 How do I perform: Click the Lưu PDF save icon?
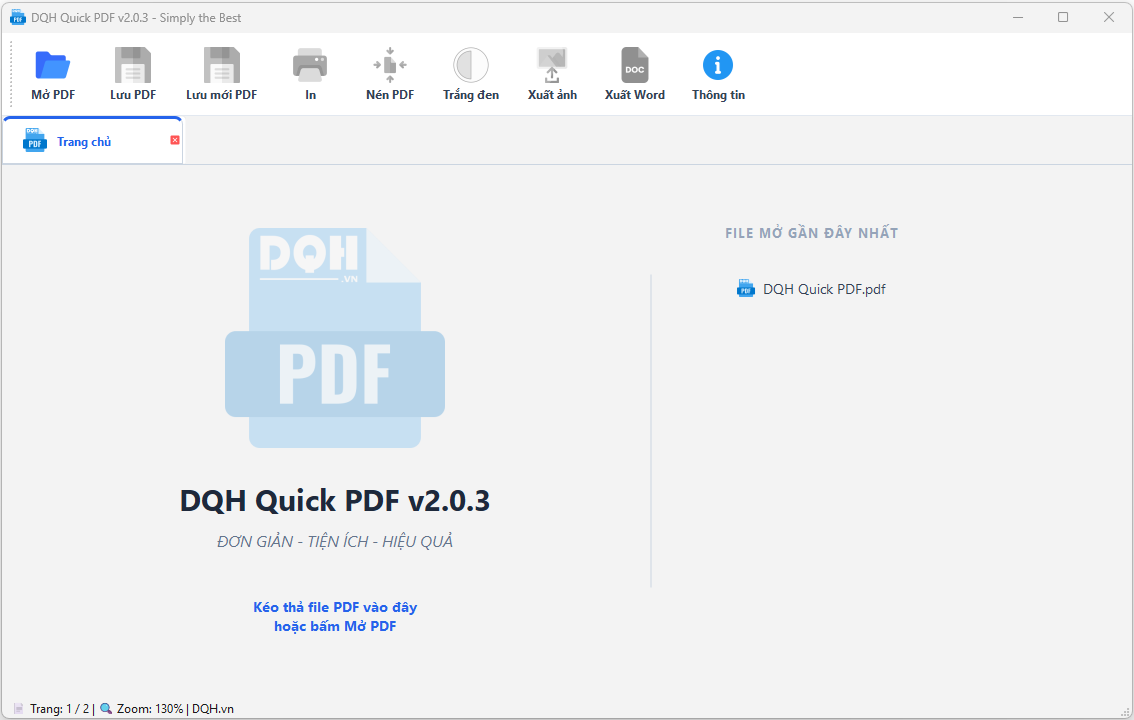132,66
